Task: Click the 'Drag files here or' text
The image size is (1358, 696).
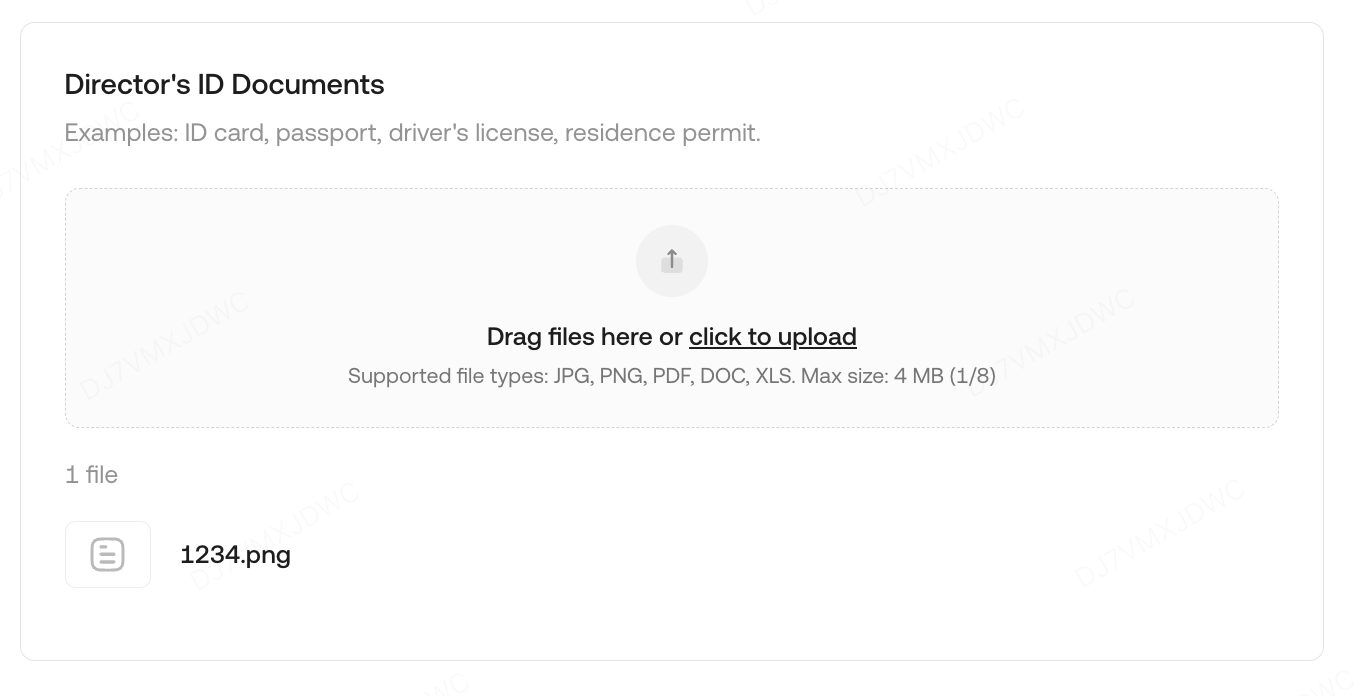Action: tap(584, 337)
